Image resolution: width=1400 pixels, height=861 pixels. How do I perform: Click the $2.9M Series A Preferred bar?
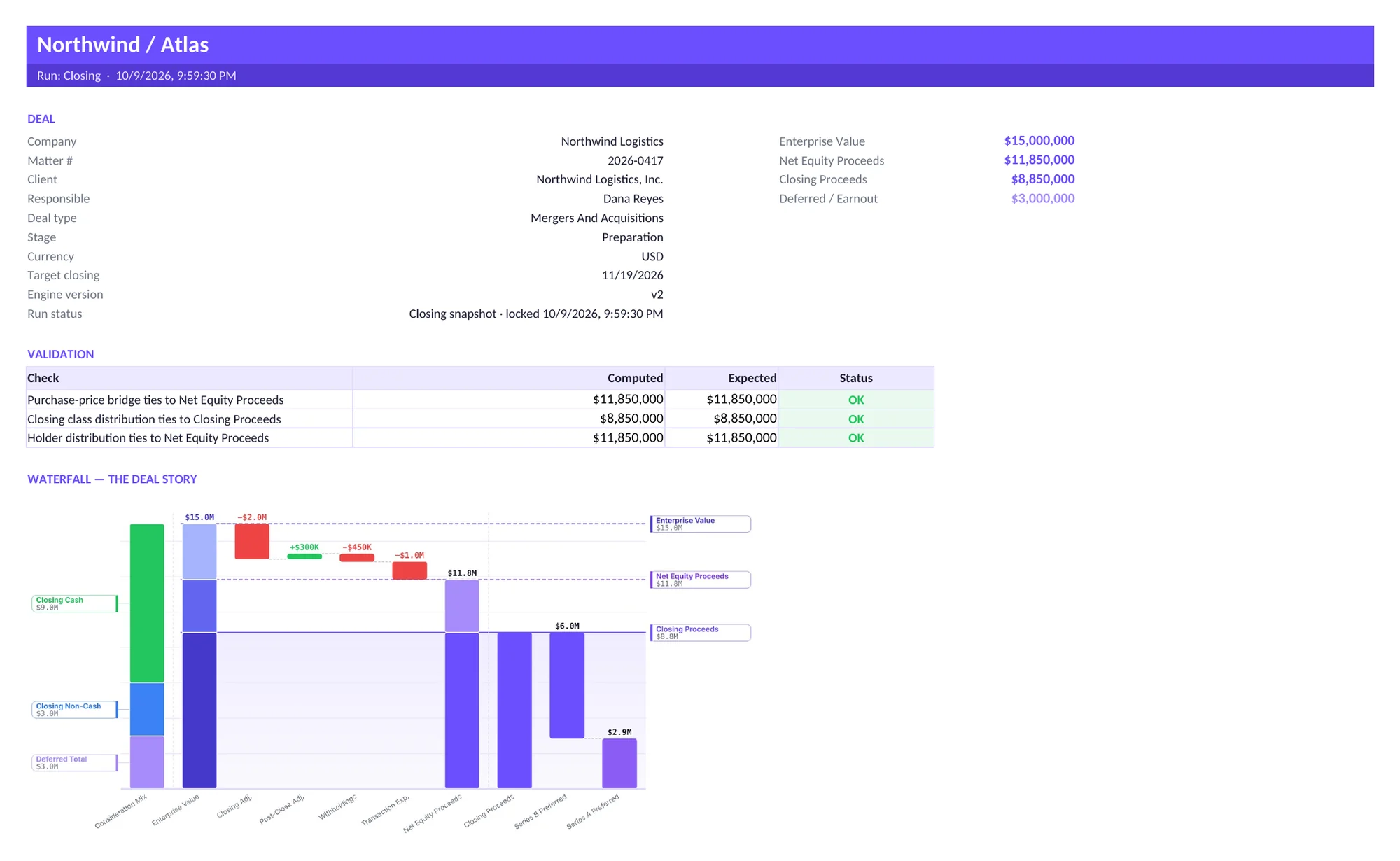619,764
